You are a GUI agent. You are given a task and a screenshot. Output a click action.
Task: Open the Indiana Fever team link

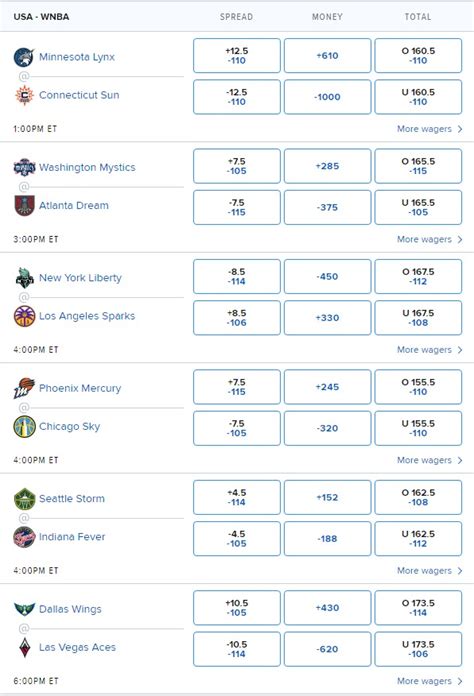72,537
